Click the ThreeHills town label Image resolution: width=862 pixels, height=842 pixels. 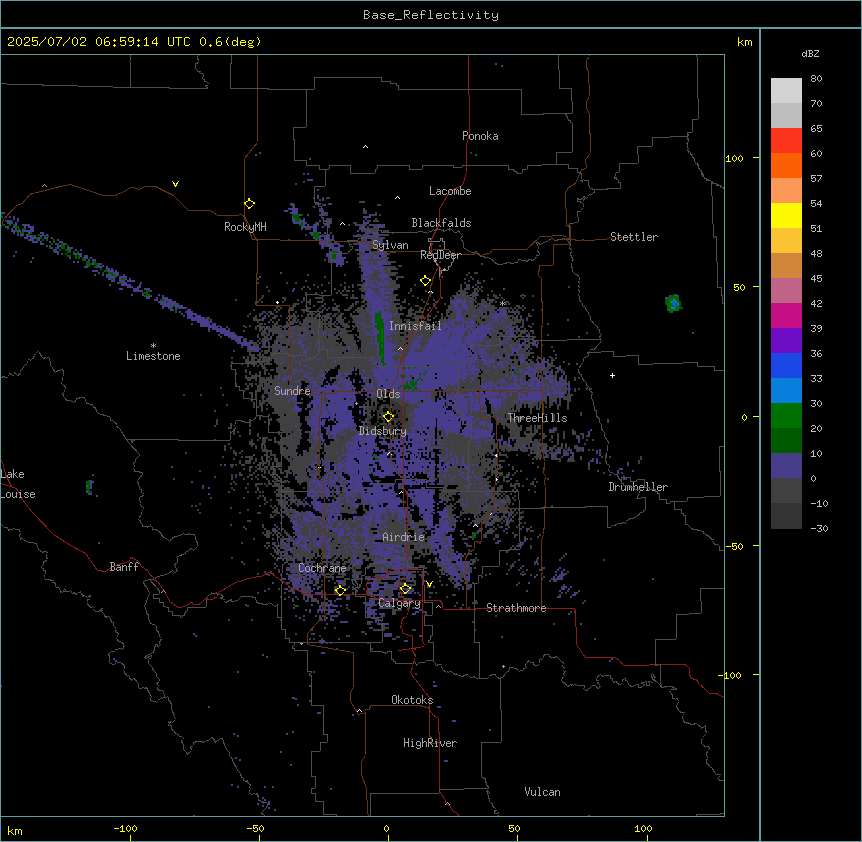[x=537, y=418]
